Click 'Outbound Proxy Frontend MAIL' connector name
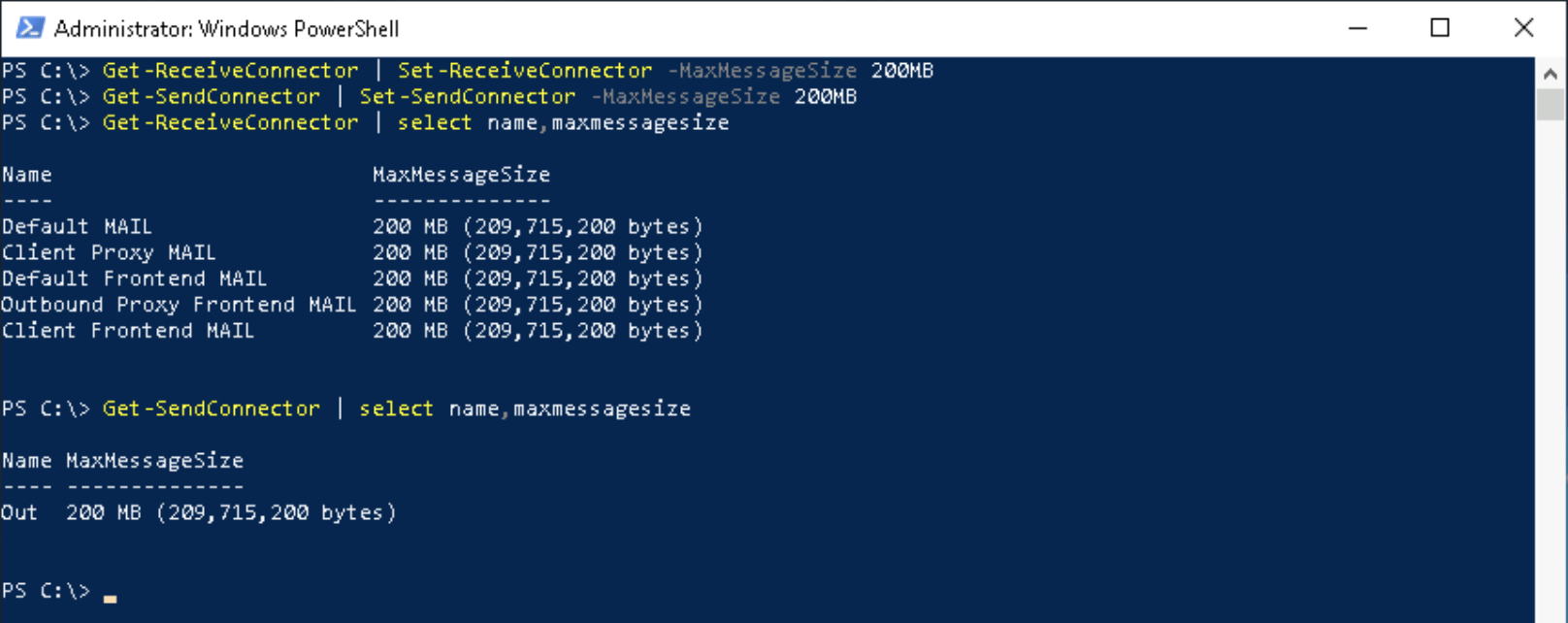This screenshot has height=623, width=1568. pos(179,306)
